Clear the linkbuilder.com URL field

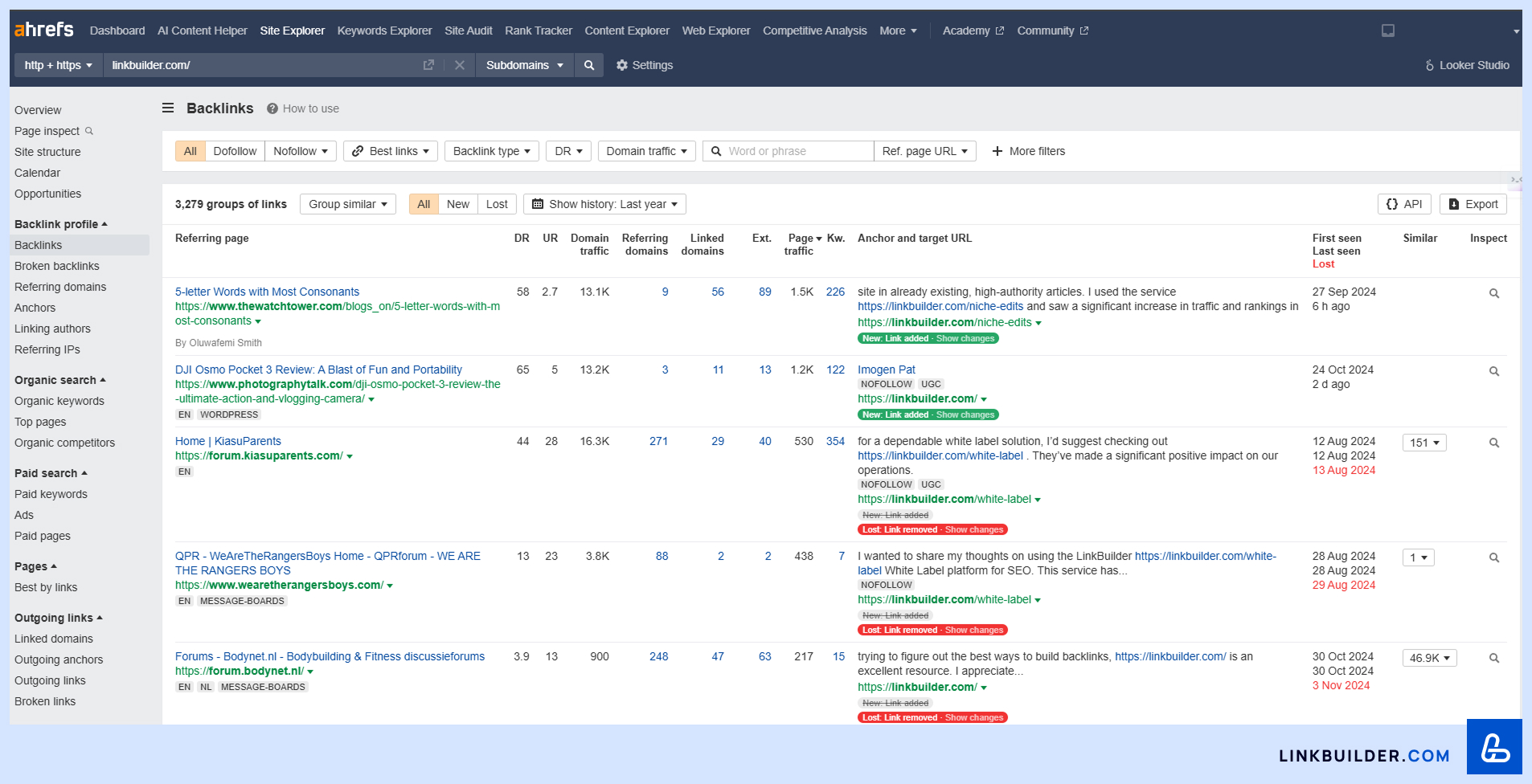coord(460,65)
